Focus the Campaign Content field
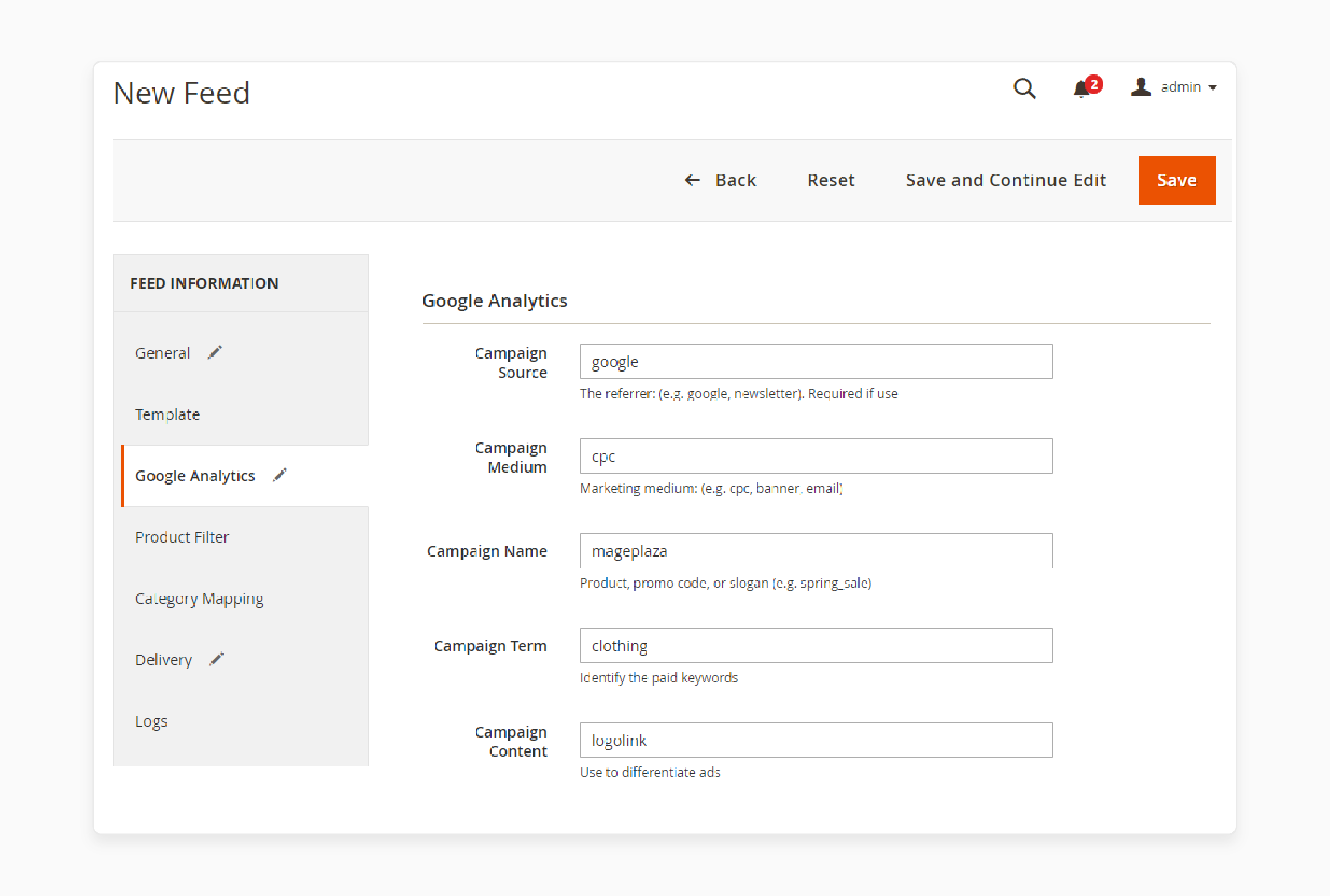1330x896 pixels. pyautogui.click(x=816, y=740)
